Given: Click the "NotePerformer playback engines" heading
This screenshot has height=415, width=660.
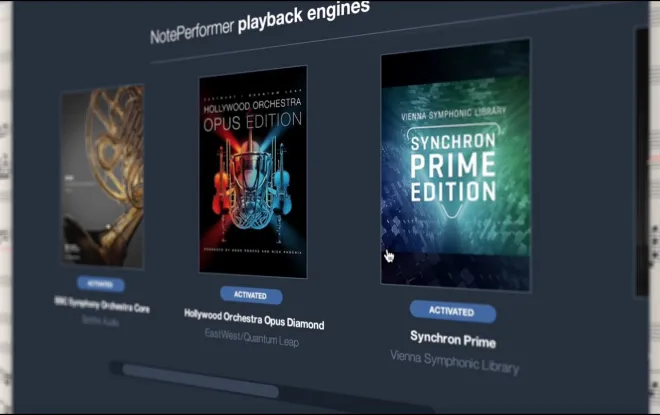Looking at the screenshot, I should [x=260, y=22].
